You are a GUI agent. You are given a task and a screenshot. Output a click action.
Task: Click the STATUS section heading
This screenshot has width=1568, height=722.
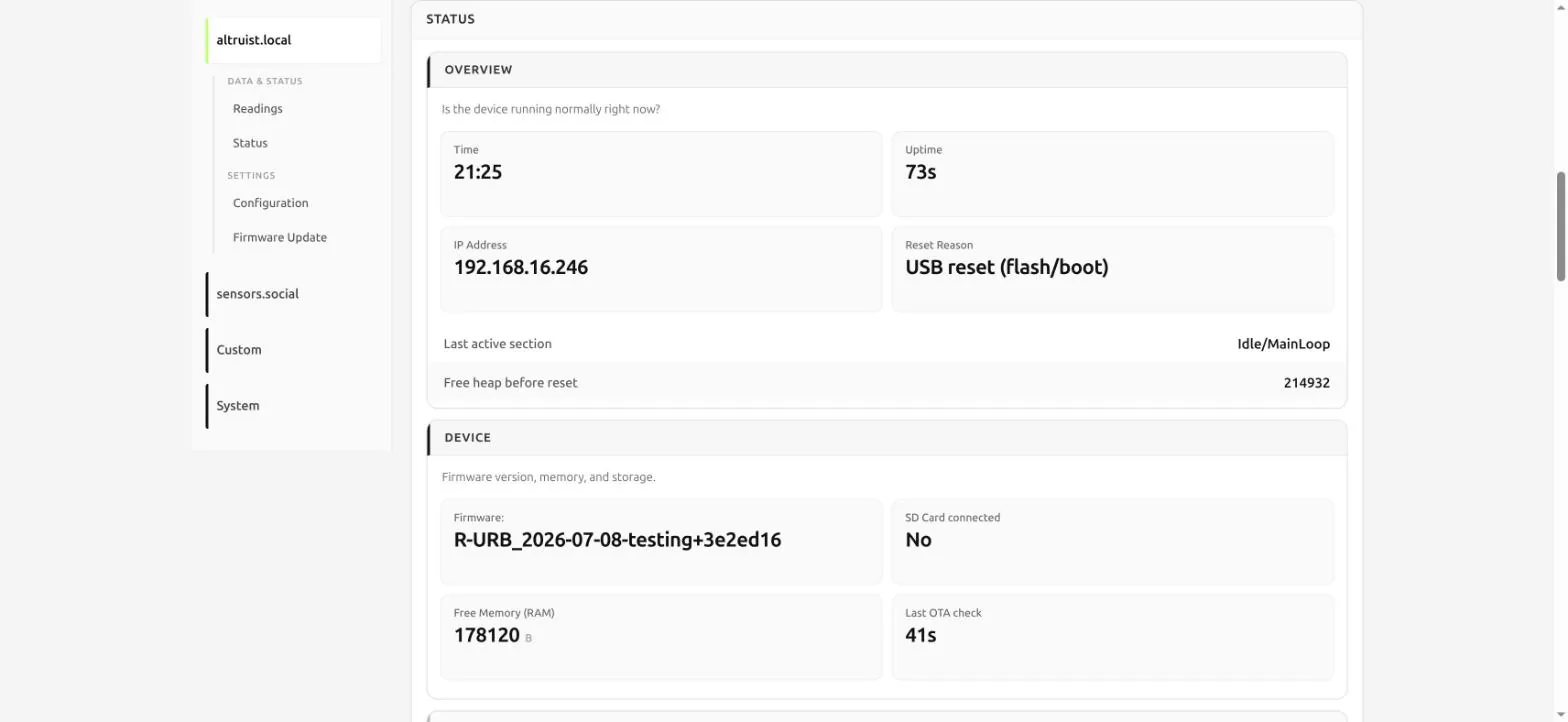click(450, 19)
